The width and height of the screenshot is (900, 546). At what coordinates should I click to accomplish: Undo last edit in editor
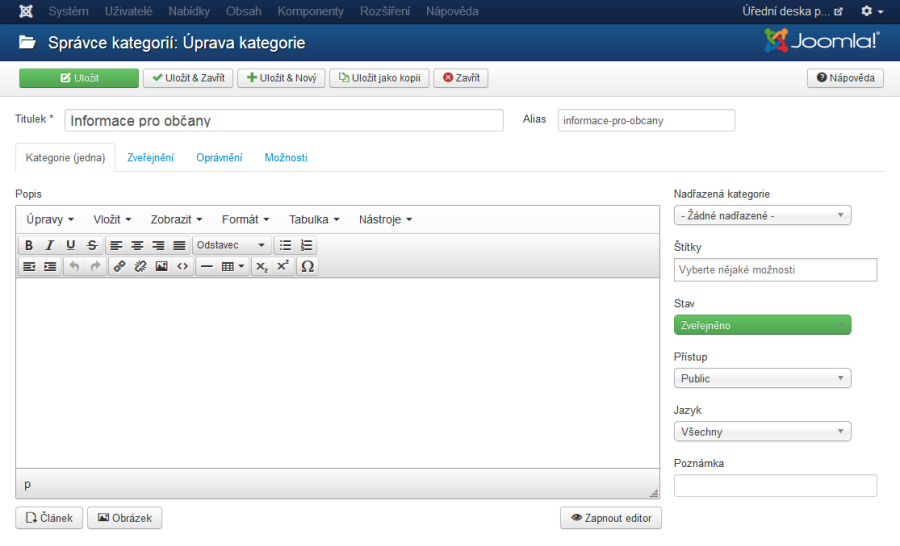[x=74, y=266]
